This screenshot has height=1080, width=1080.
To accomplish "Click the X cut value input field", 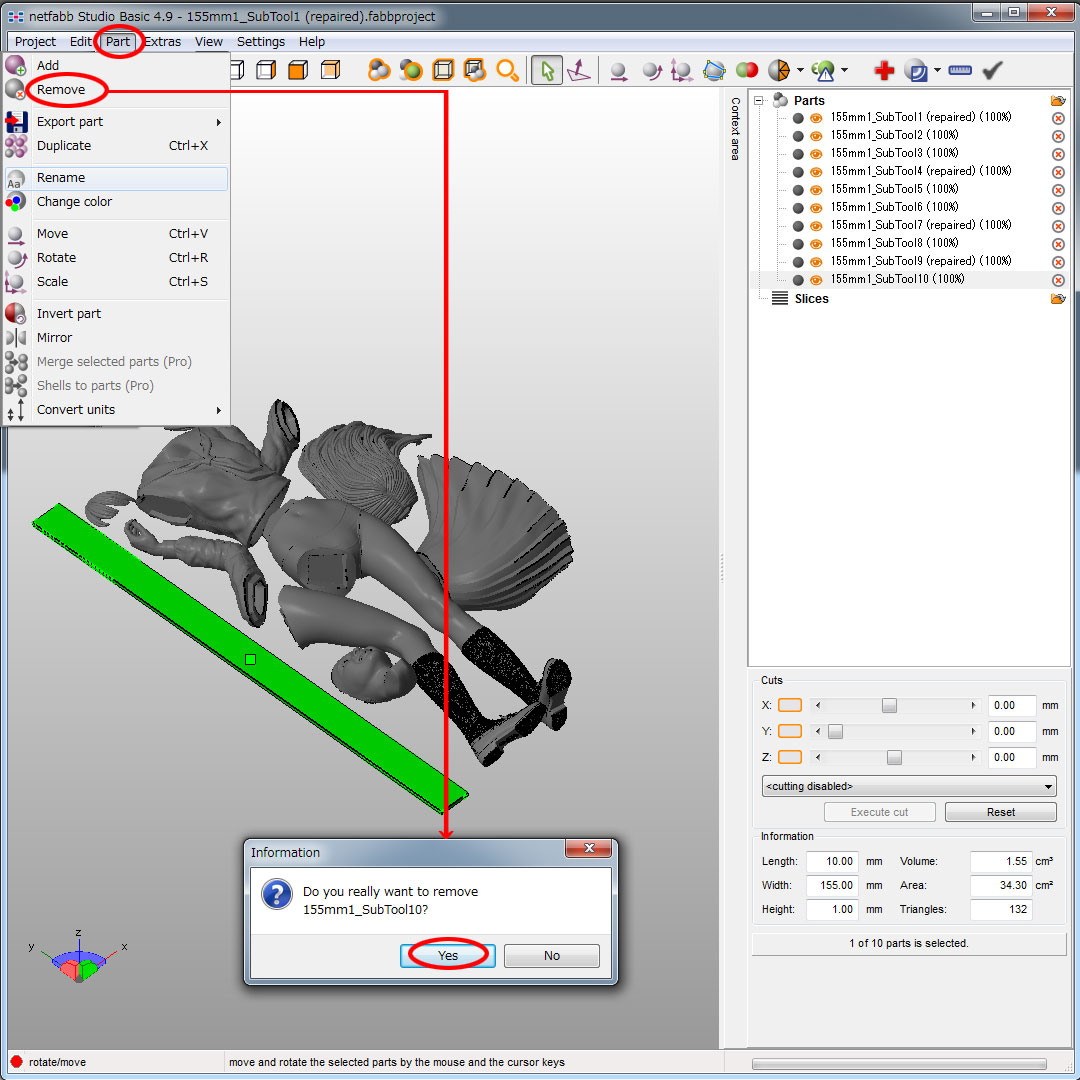I will point(1011,705).
